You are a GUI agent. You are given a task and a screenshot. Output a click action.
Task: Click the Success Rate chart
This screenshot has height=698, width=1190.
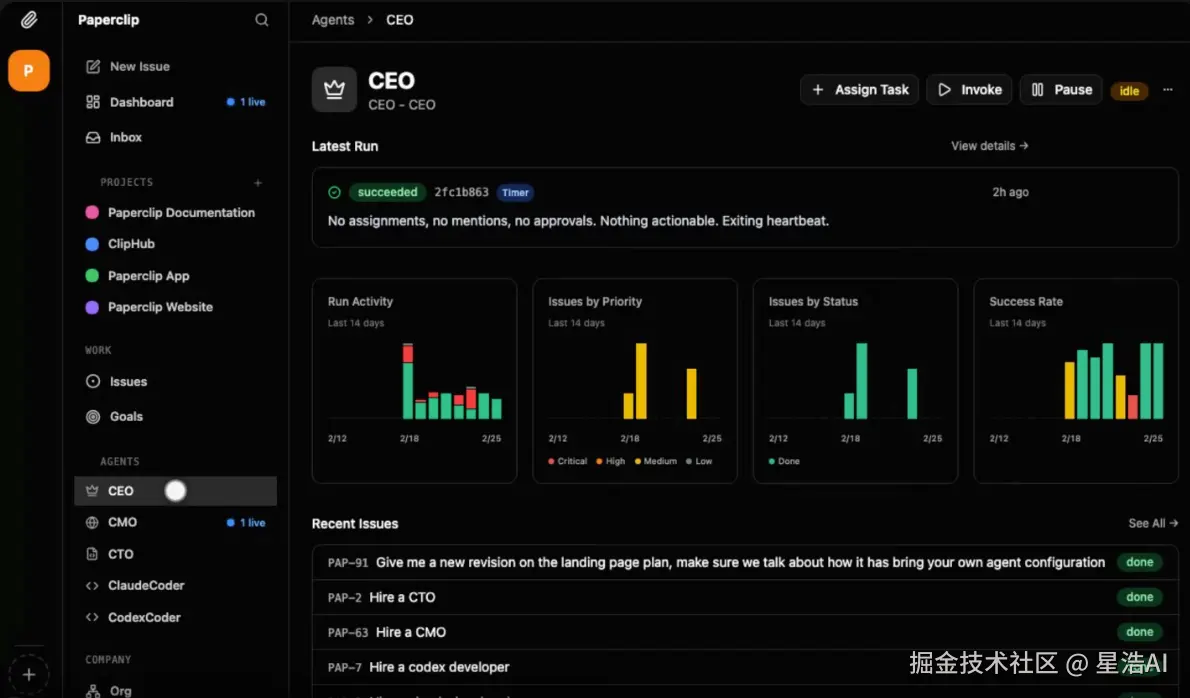tap(1076, 381)
